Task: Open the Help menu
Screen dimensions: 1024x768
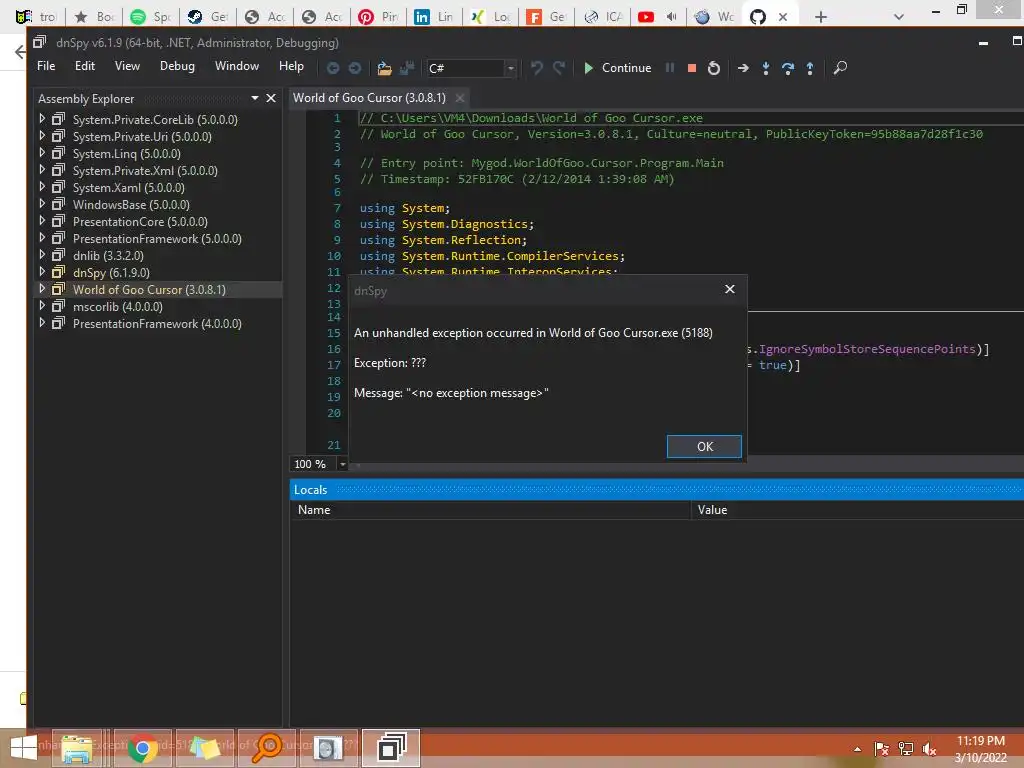Action: [x=291, y=66]
